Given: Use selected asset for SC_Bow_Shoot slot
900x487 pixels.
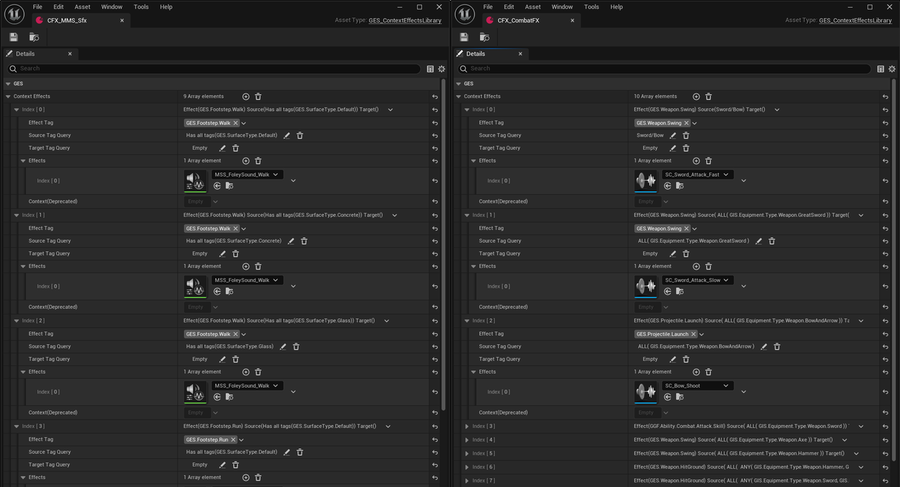Looking at the screenshot, I should click(x=668, y=397).
